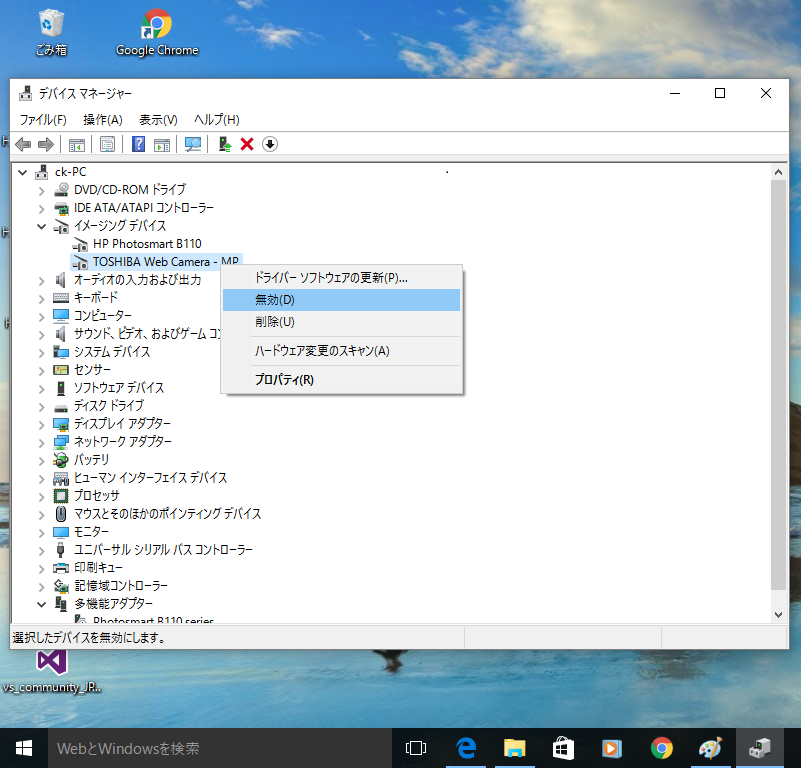Screen dimensions: 801x772
Task: Open the 操作(A) menu
Action: 103,120
